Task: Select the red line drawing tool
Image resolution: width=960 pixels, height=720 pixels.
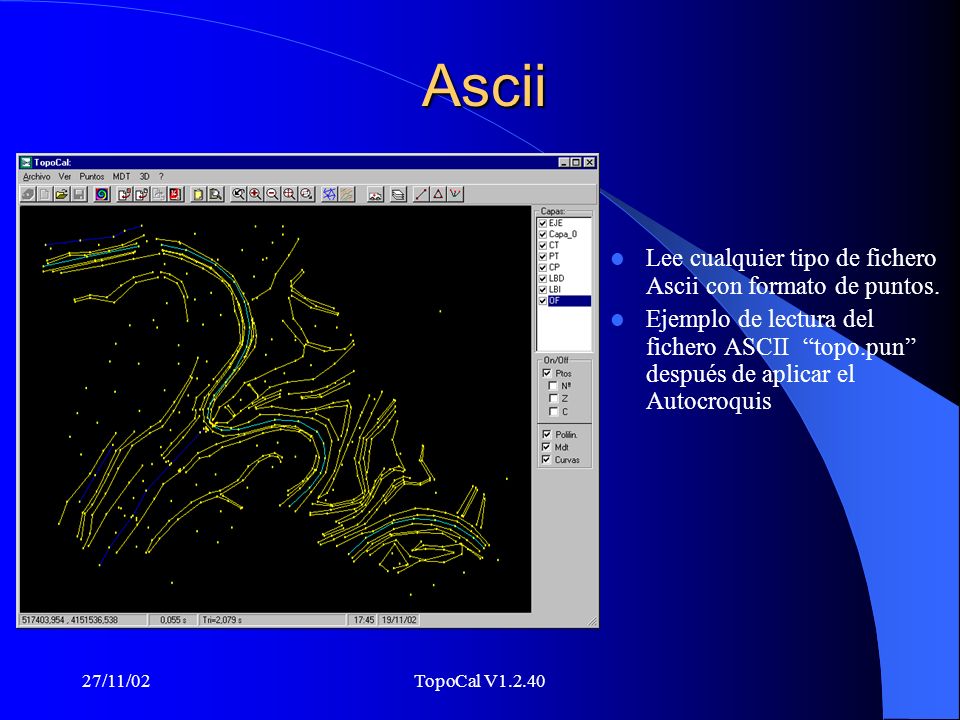Action: point(421,194)
